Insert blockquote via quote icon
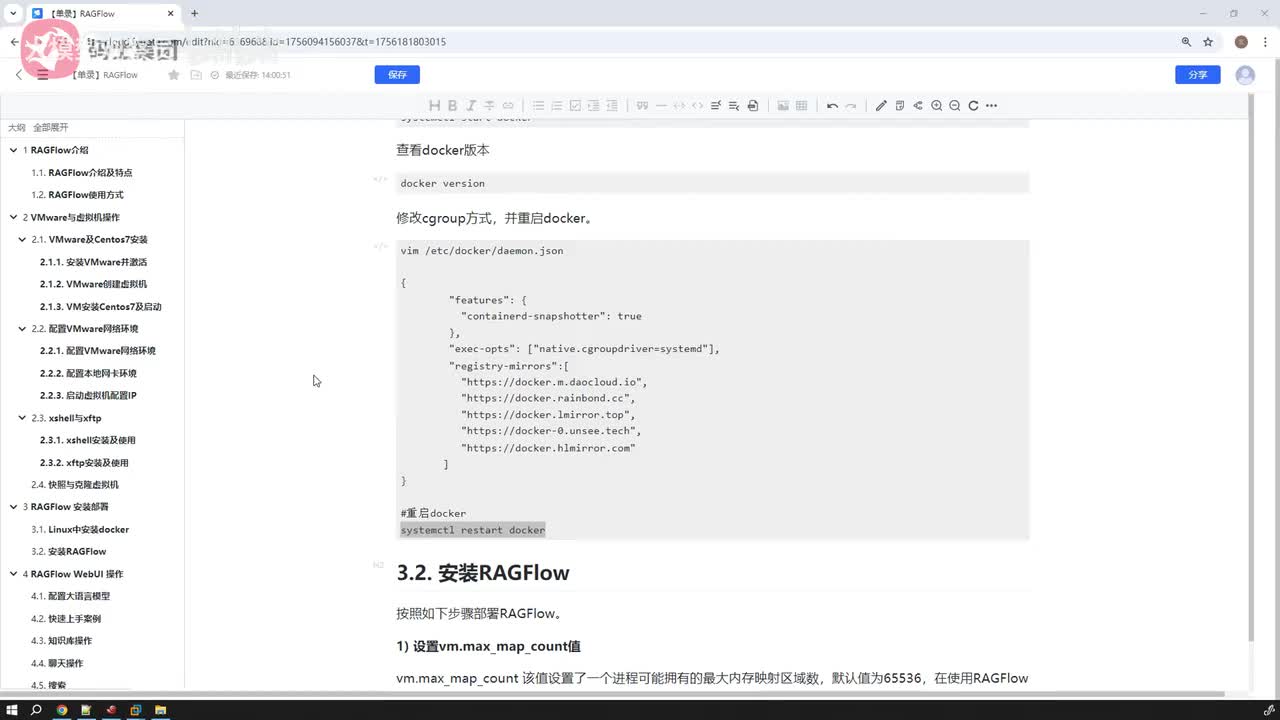This screenshot has height=720, width=1280. 642,106
